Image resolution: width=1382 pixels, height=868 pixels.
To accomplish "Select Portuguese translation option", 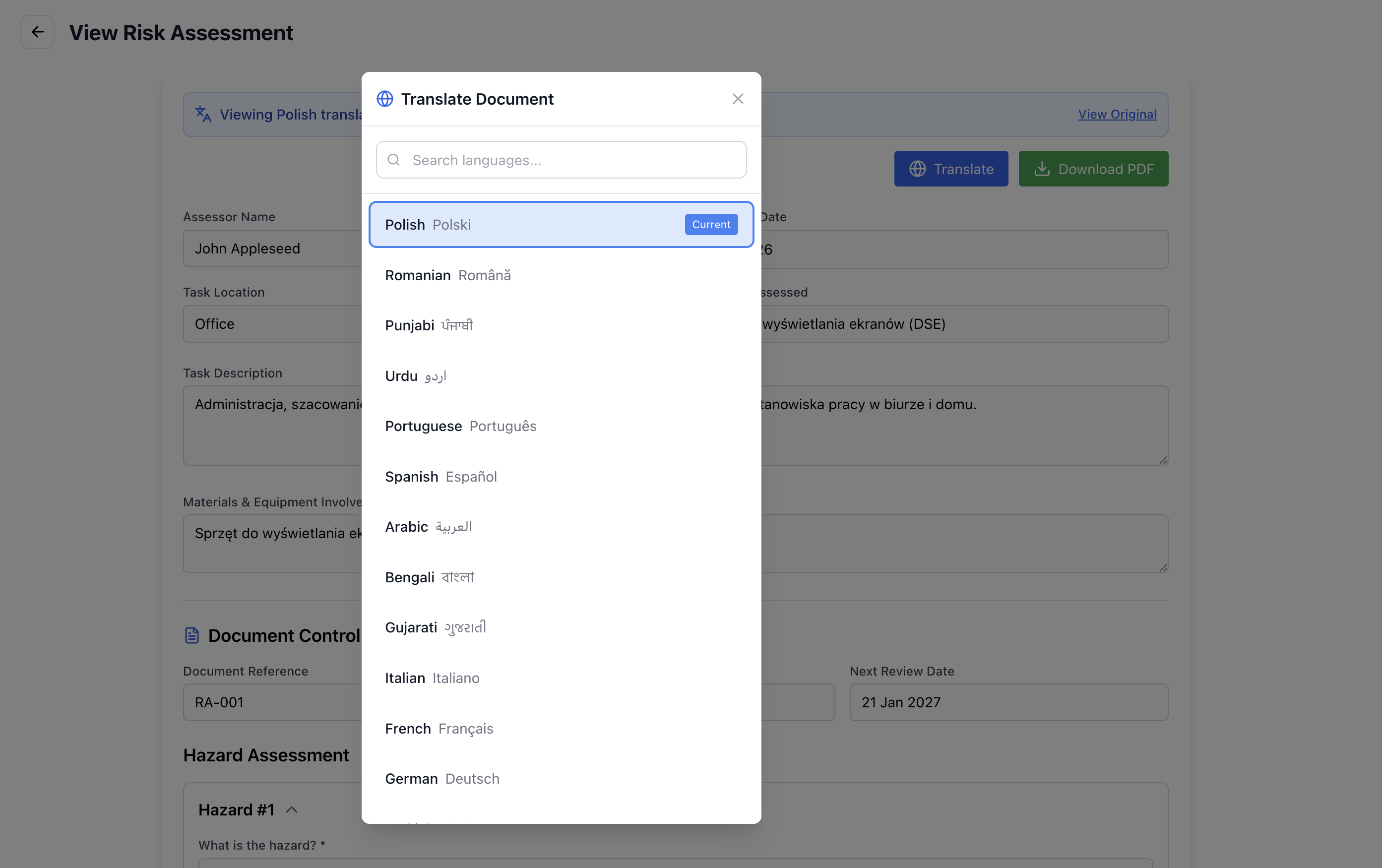I will pyautogui.click(x=561, y=426).
